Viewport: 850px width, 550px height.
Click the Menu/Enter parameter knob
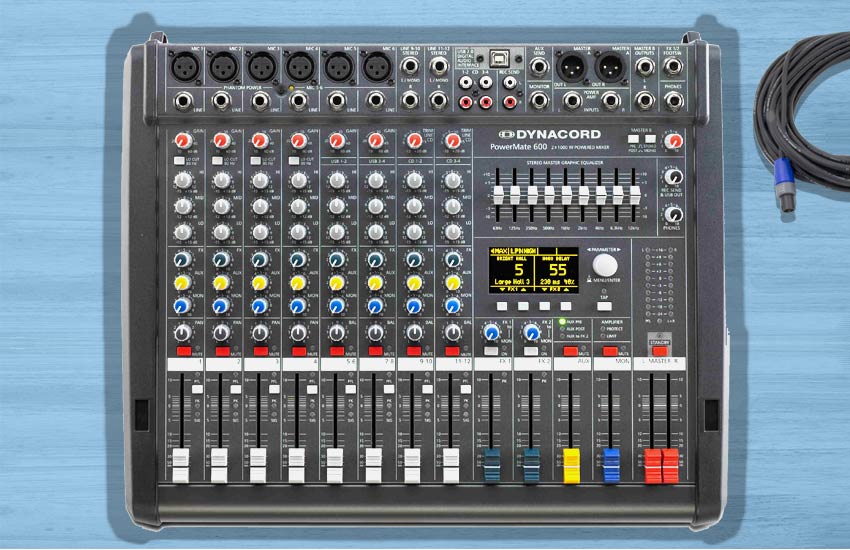(x=604, y=264)
